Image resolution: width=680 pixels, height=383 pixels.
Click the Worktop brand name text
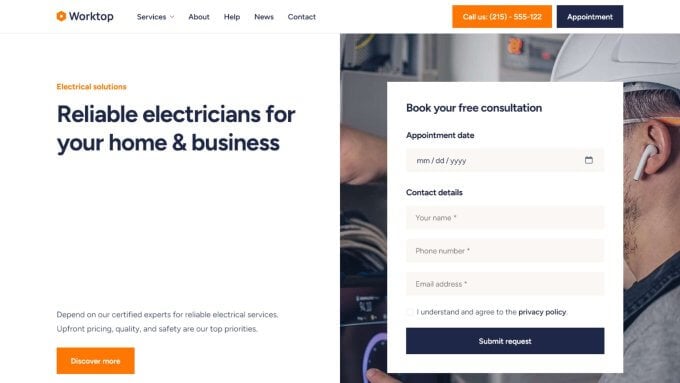pos(91,16)
